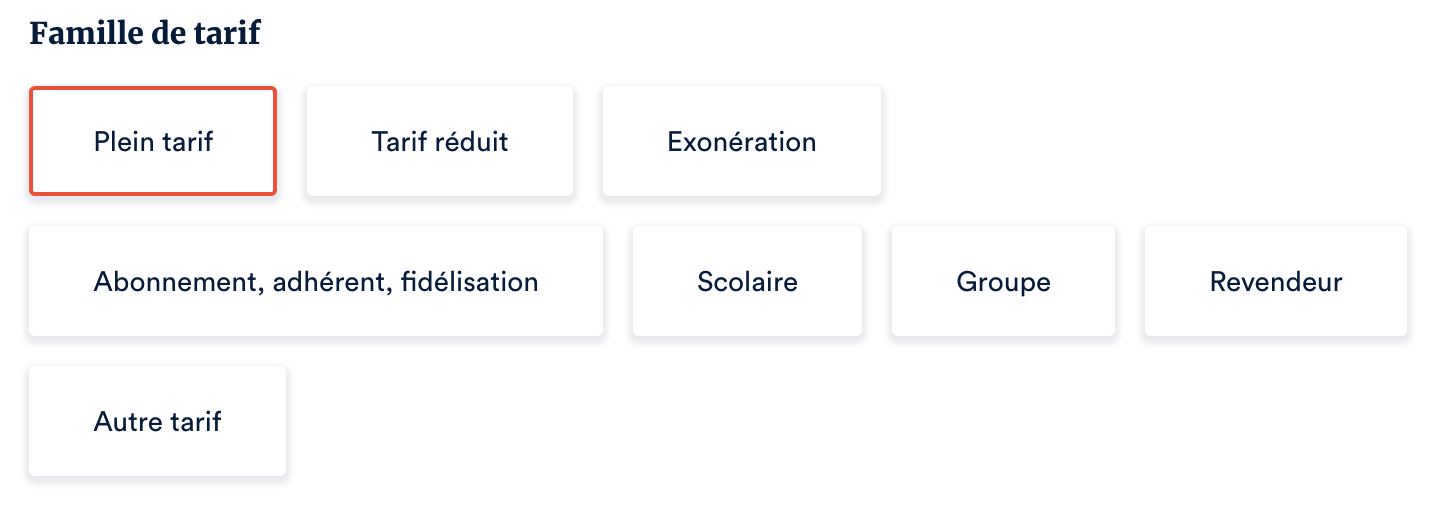Image resolution: width=1442 pixels, height=512 pixels.
Task: Set rate family to Revendeur
Action: pyautogui.click(x=1275, y=281)
